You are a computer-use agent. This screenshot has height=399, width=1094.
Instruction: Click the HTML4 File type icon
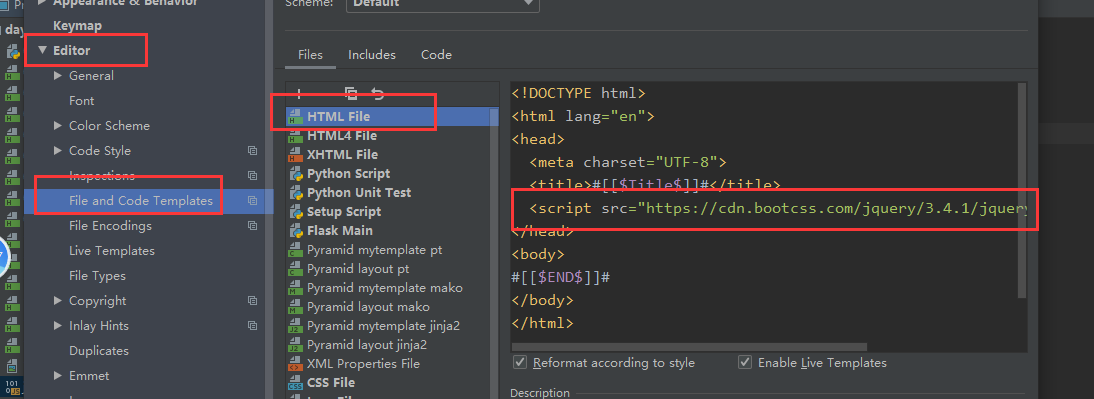click(295, 136)
